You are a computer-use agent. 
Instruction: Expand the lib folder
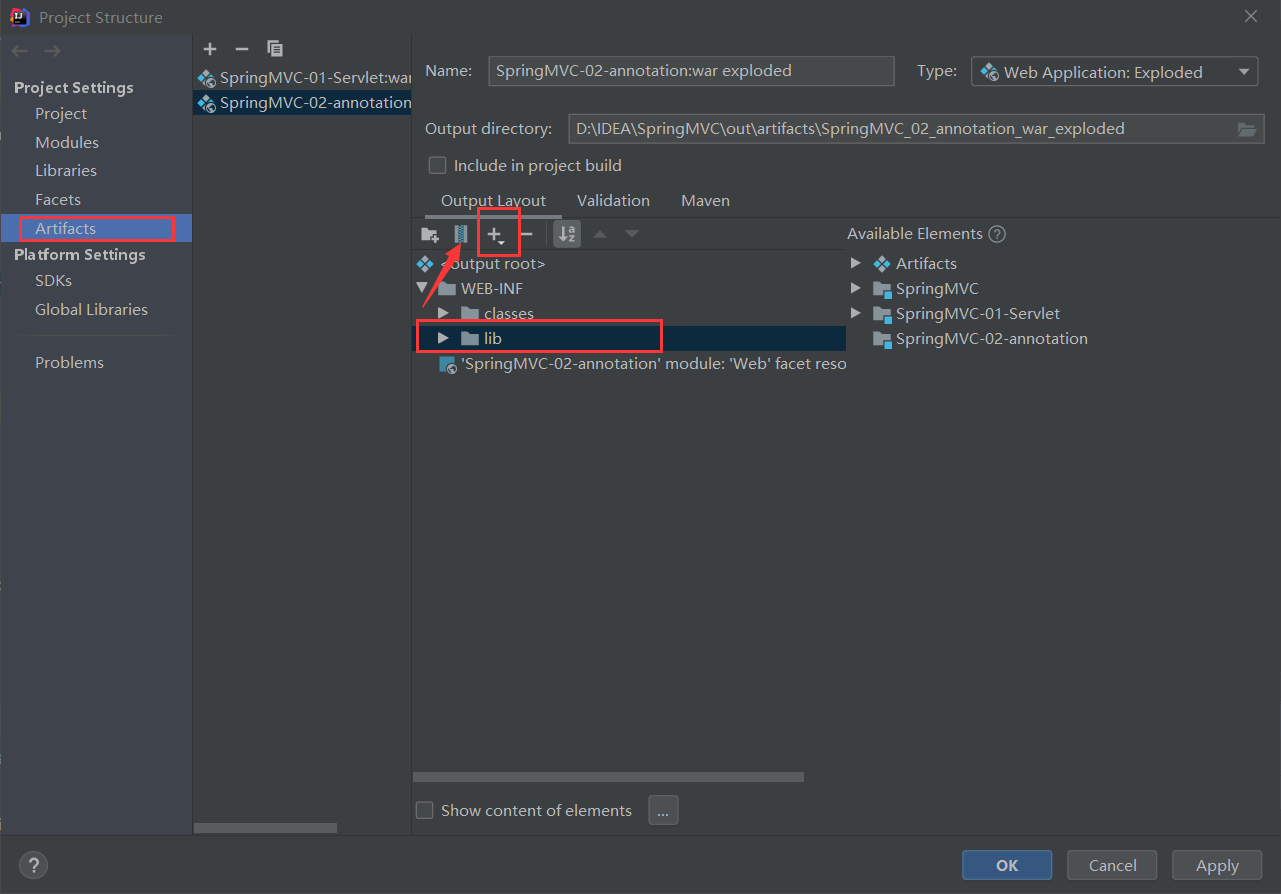click(443, 338)
